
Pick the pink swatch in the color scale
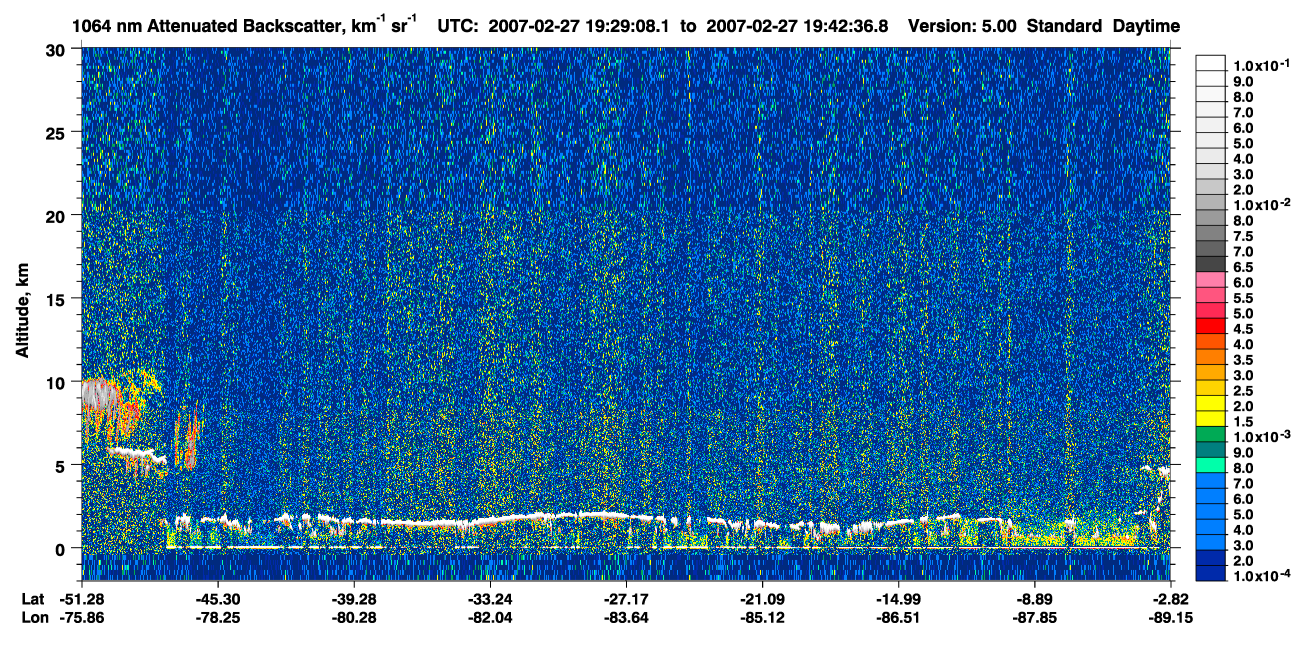(x=1211, y=279)
